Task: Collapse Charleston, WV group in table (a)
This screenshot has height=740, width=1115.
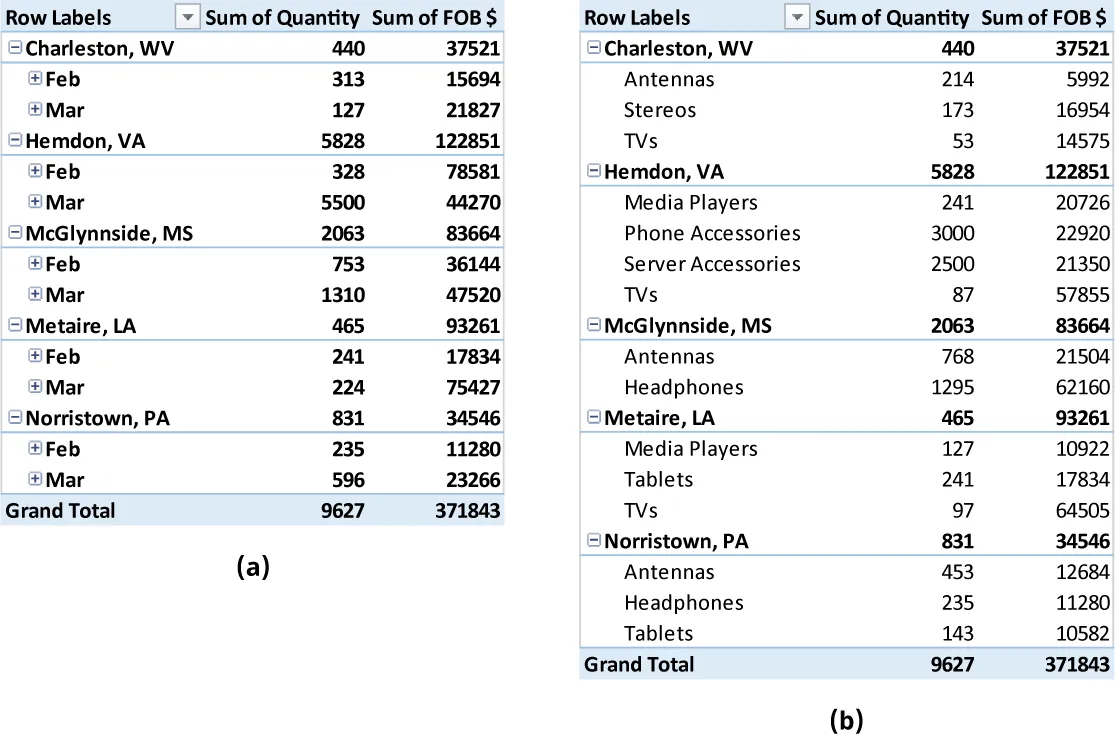Action: coord(15,48)
